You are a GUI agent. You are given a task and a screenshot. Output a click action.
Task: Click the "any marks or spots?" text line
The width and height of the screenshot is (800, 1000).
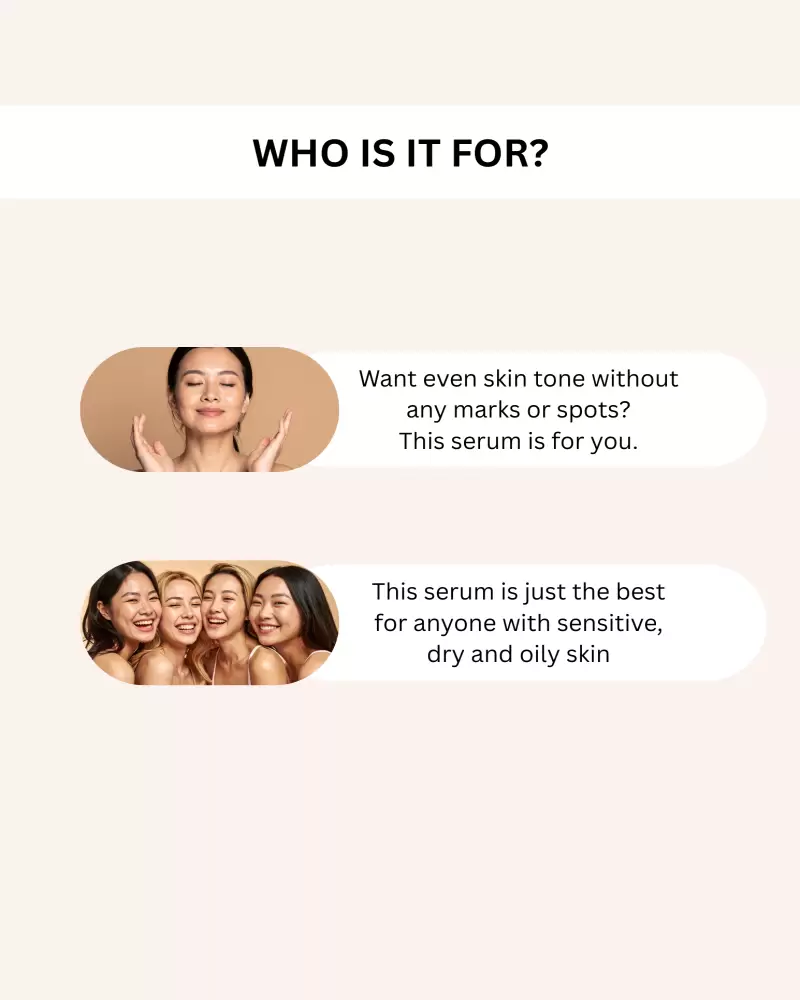518,410
